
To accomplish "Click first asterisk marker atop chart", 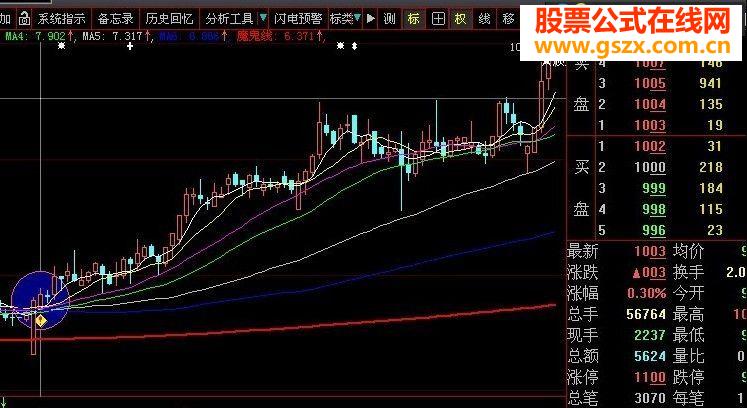I will coord(61,46).
